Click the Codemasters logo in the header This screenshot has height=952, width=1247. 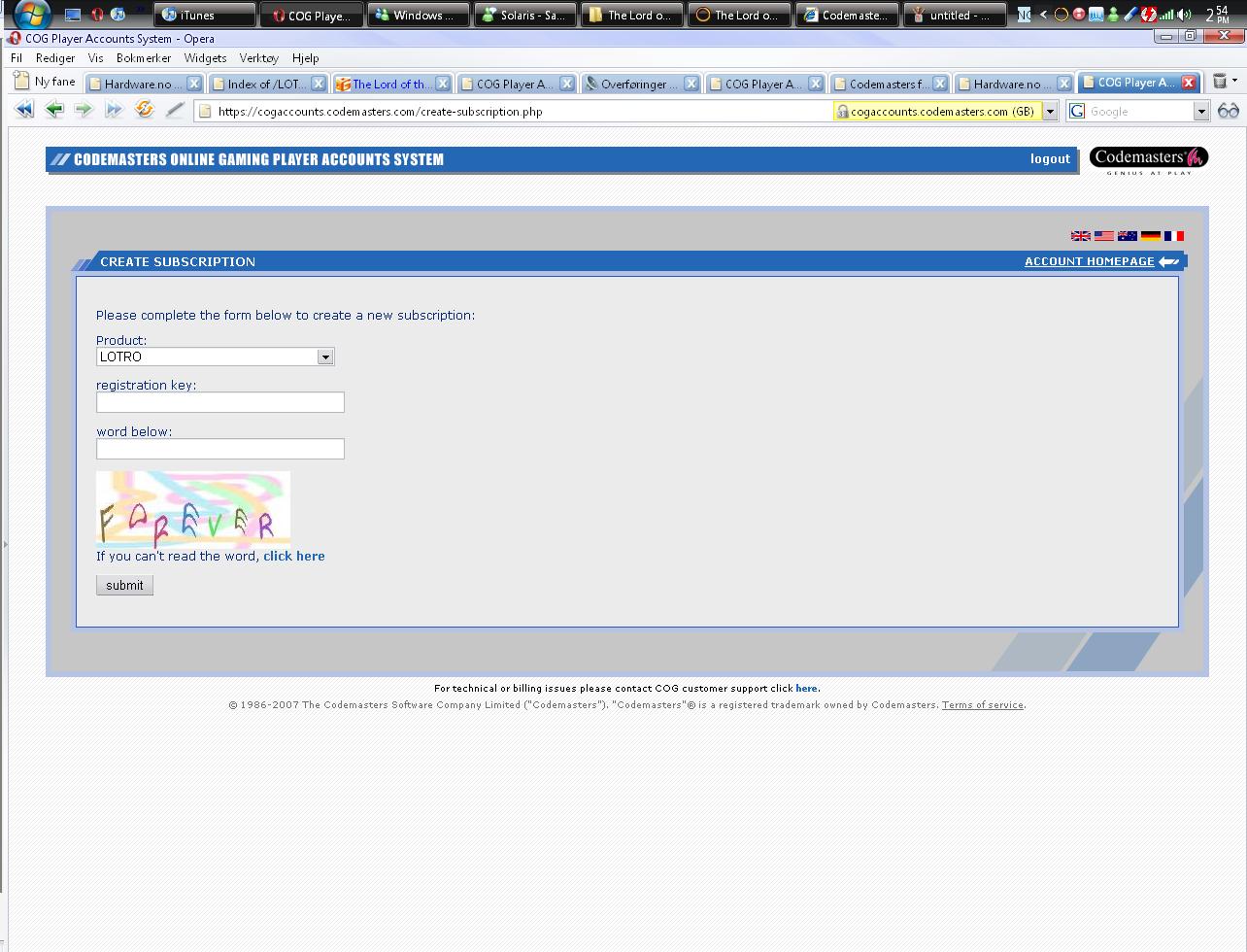[1148, 160]
